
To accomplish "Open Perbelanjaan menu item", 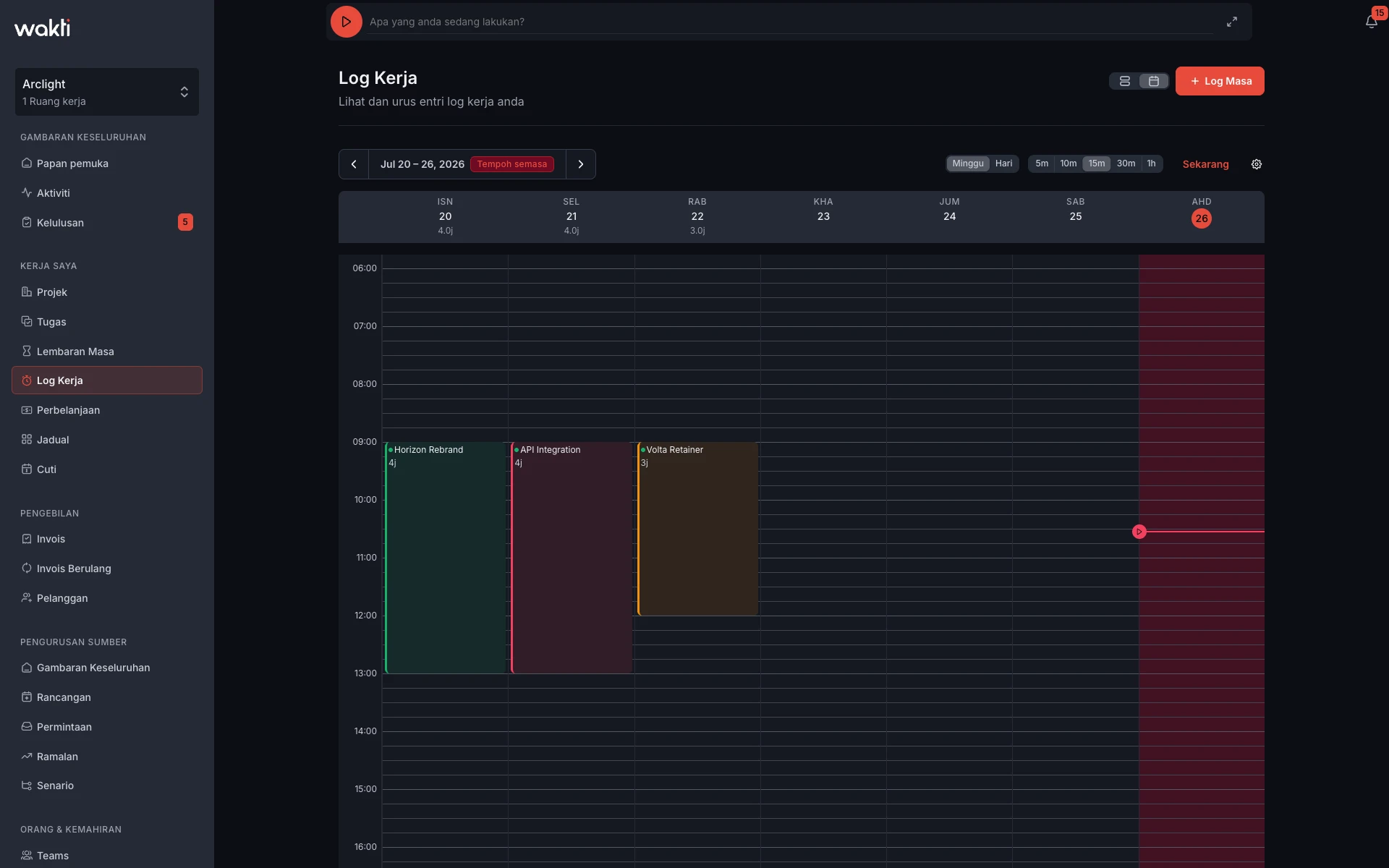I will click(x=107, y=410).
